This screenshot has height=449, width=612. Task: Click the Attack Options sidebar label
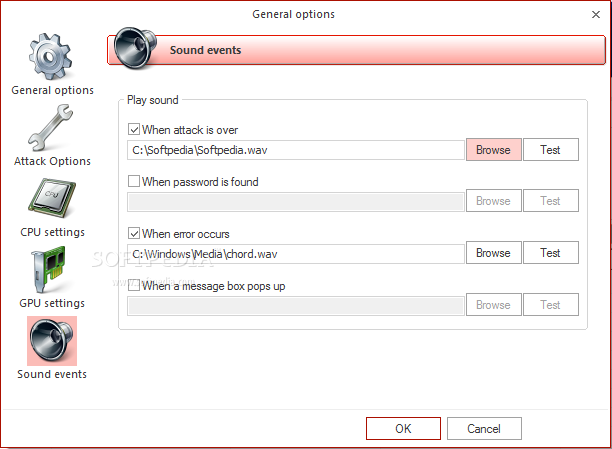pos(52,161)
